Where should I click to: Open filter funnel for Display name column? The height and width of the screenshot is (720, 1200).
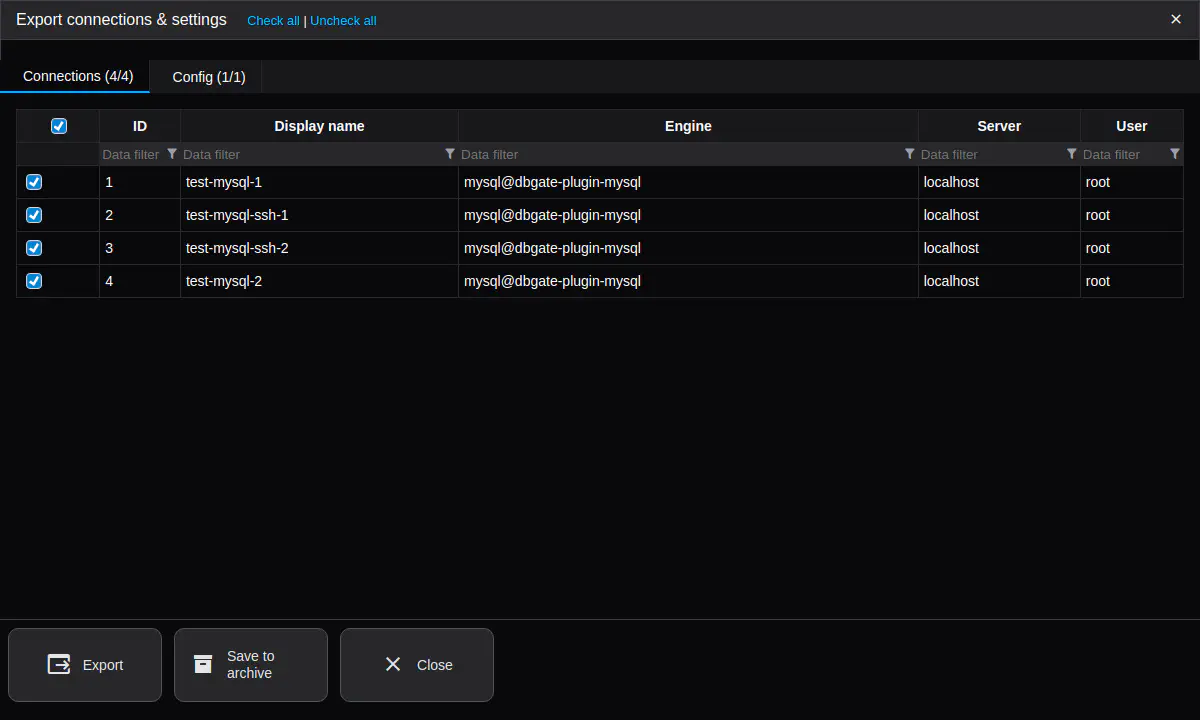450,154
